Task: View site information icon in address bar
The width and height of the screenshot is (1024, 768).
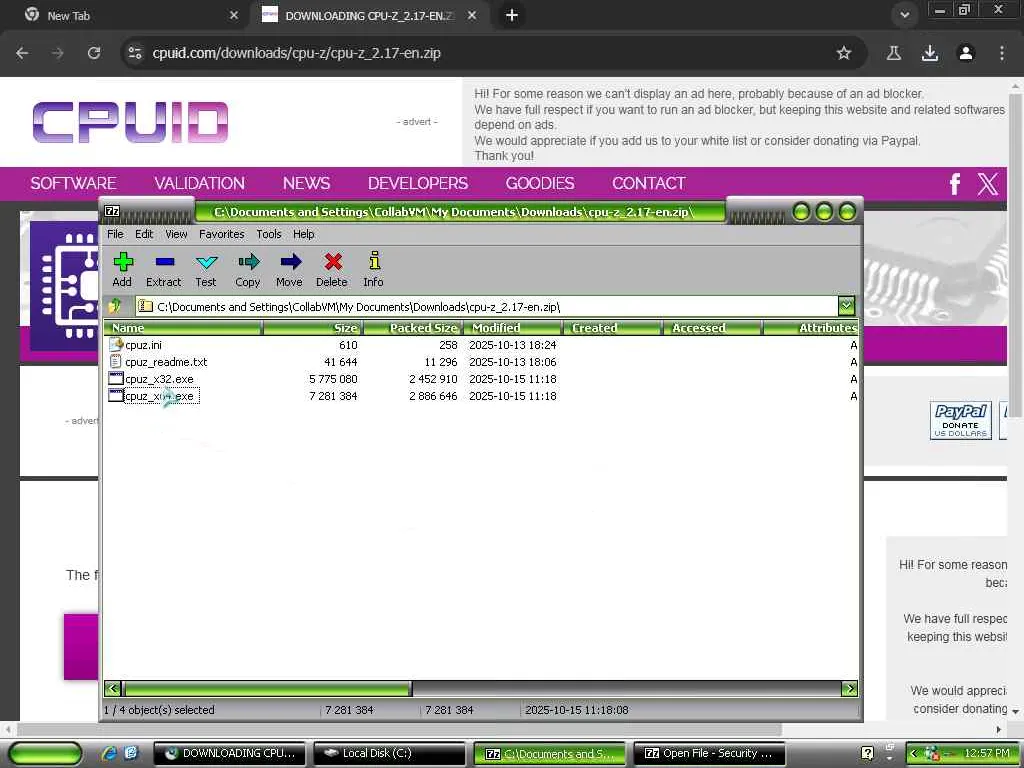Action: coord(135,53)
